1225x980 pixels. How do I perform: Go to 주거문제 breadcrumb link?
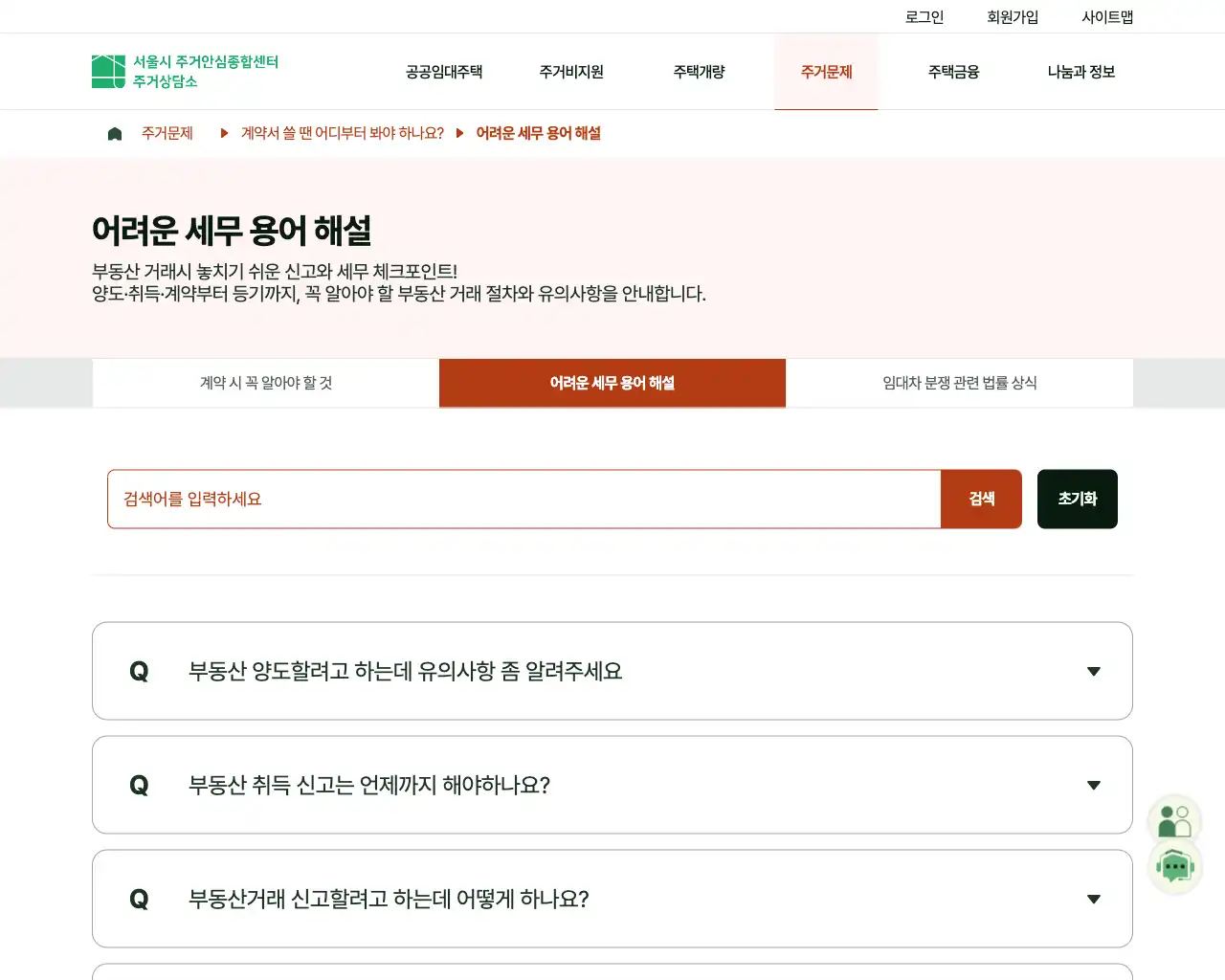point(167,134)
